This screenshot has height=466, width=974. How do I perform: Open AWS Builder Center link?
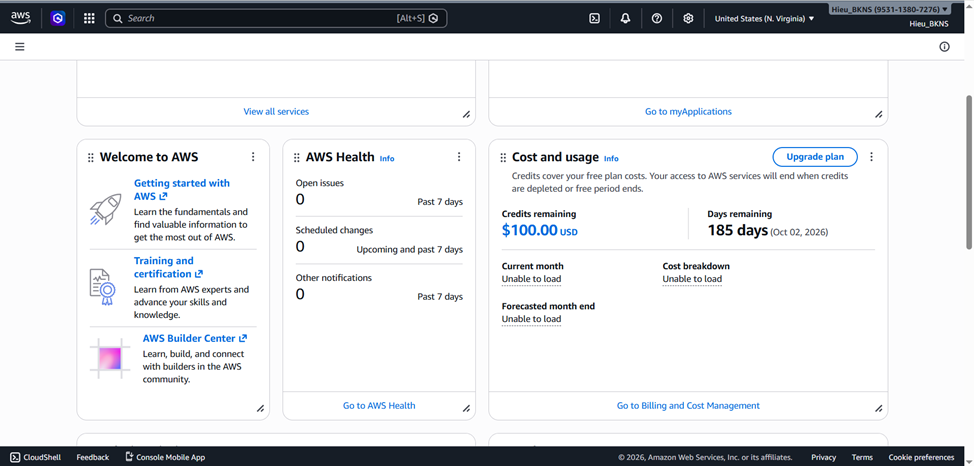194,339
